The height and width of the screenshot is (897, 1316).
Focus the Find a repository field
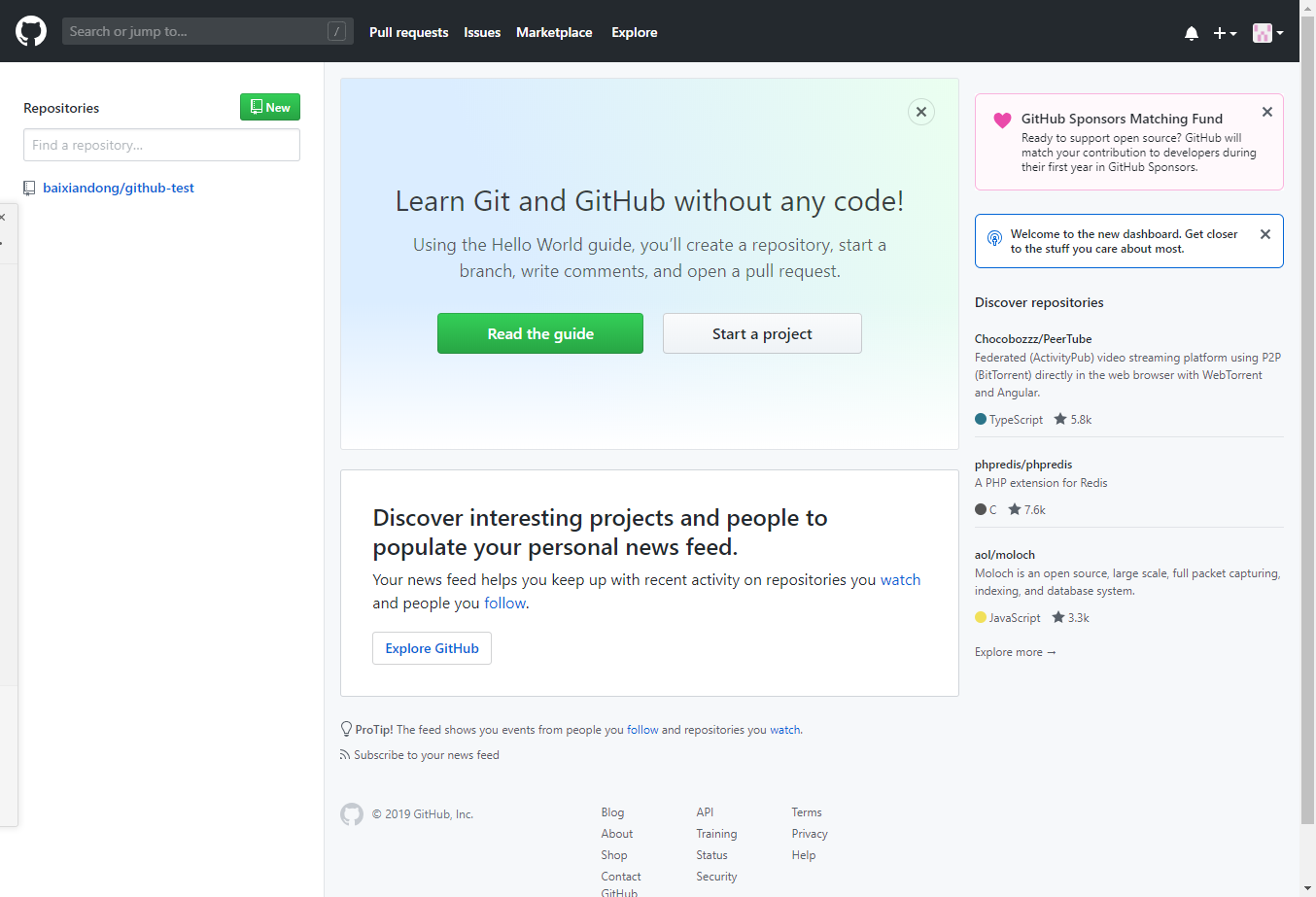(161, 145)
